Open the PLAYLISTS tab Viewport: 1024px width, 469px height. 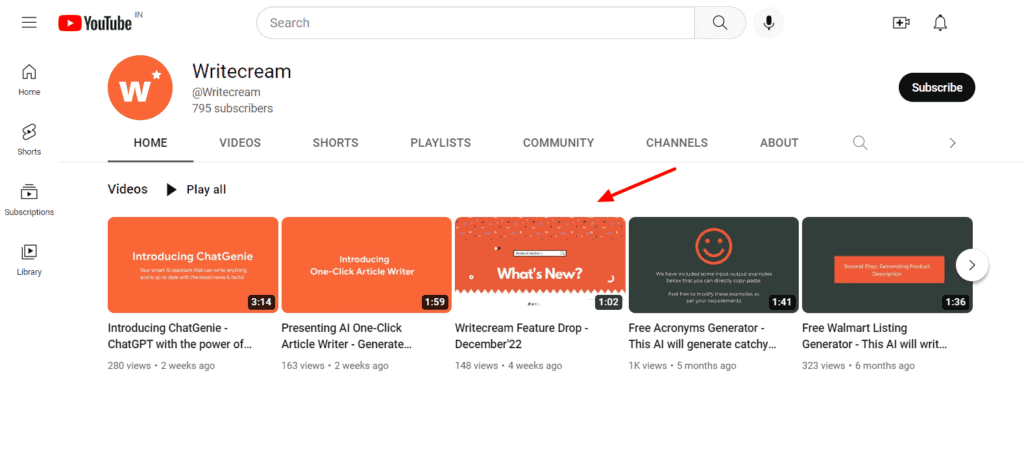(x=440, y=143)
